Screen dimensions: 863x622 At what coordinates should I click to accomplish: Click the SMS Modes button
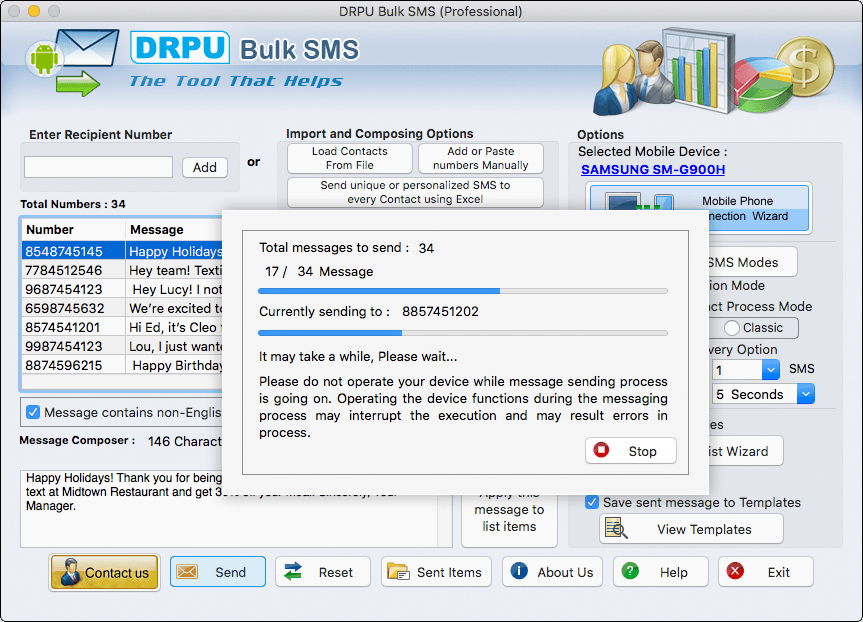coord(751,262)
